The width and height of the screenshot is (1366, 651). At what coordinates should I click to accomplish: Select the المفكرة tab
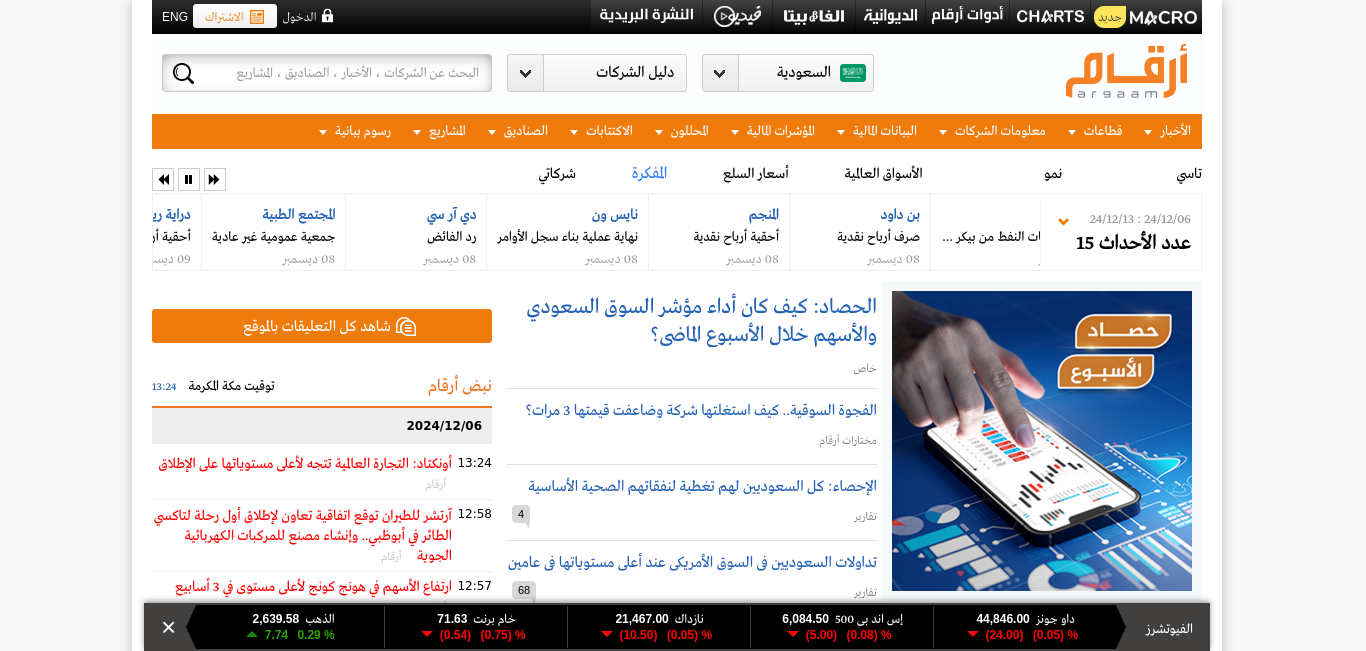(x=649, y=173)
